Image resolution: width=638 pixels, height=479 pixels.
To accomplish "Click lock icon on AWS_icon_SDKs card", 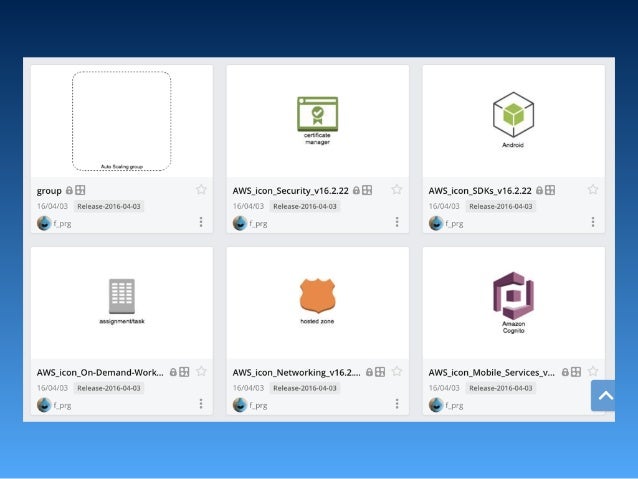I will click(x=540, y=190).
